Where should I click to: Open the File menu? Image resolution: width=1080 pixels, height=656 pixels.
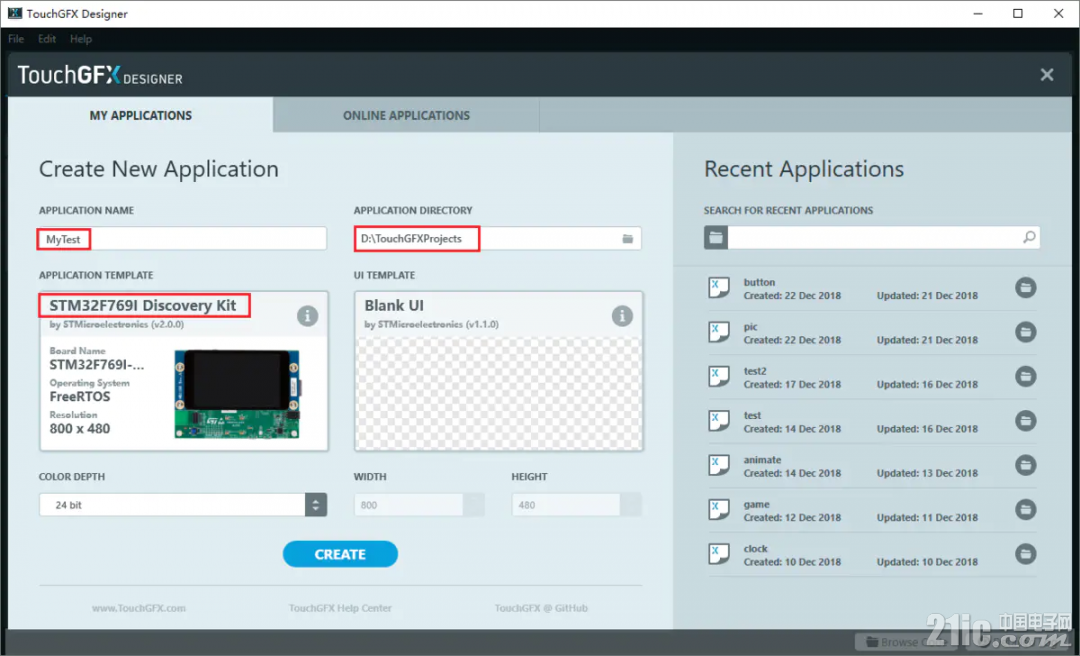[x=16, y=39]
